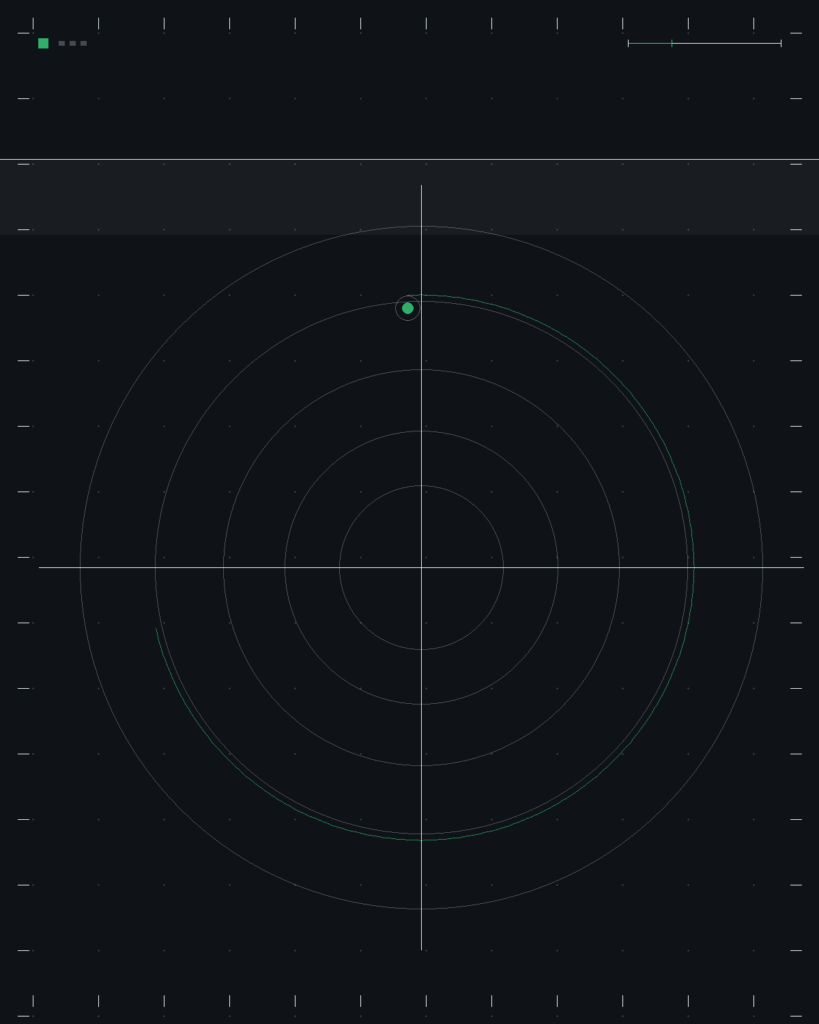
Task: Click the green filled portion of the top slider
Action: [x=650, y=43]
